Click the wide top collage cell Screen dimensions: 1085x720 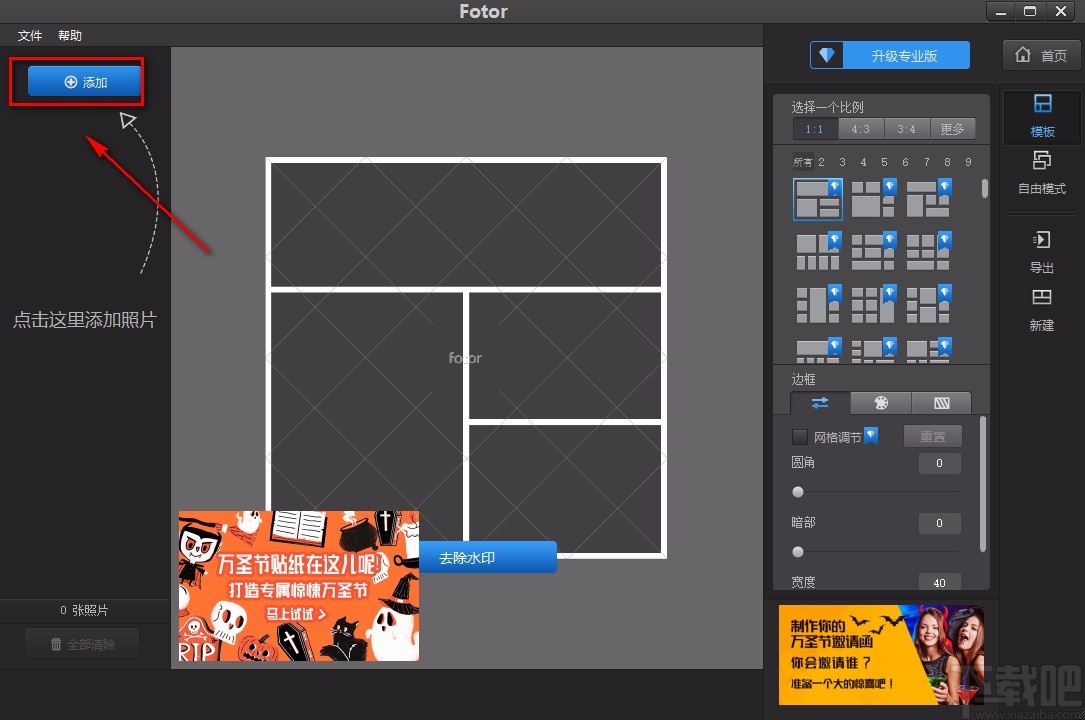click(466, 224)
